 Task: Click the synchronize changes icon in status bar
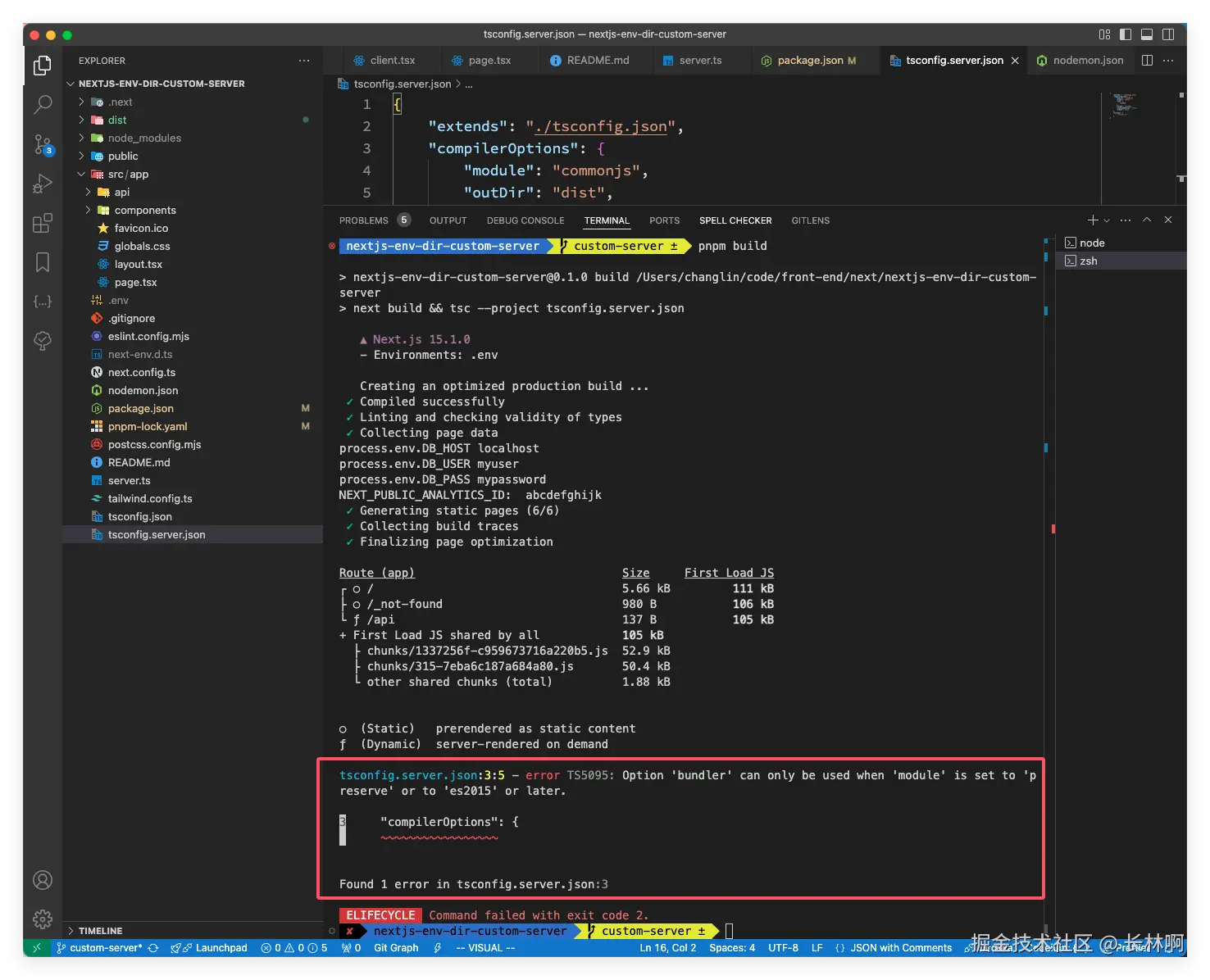(153, 948)
